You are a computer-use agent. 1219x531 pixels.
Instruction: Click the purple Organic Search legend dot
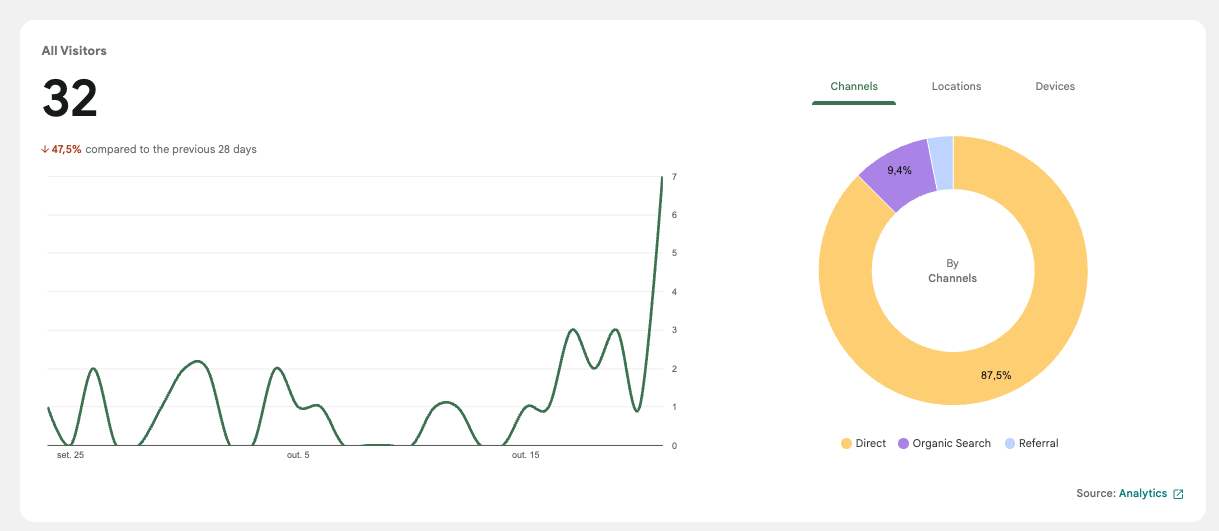904,444
